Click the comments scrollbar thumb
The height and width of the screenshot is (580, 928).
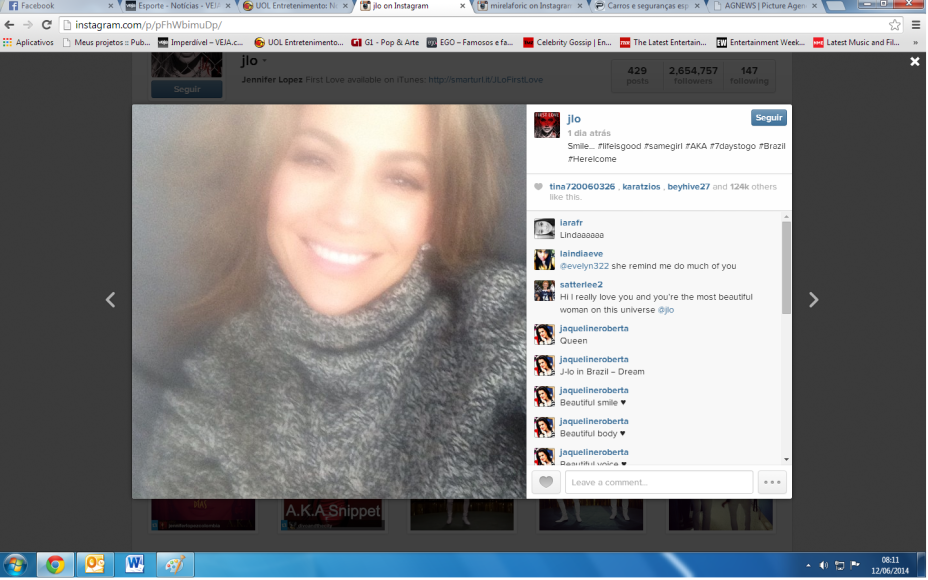[786, 268]
